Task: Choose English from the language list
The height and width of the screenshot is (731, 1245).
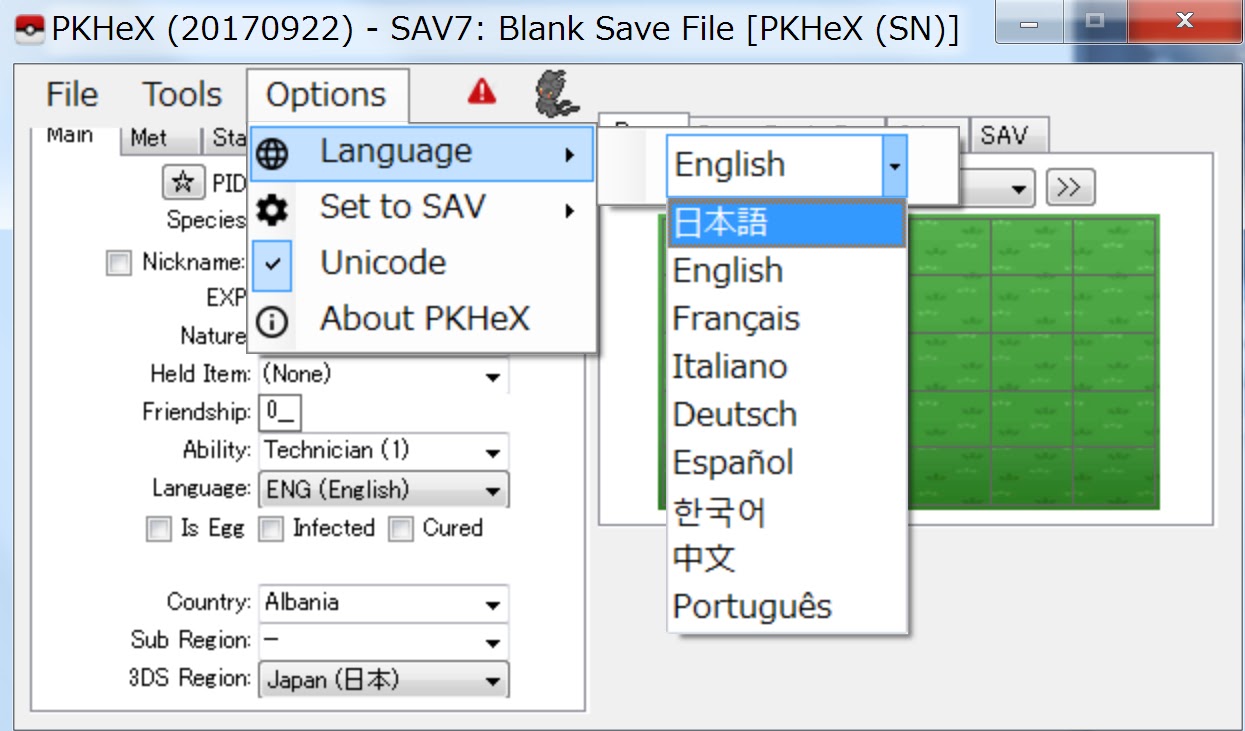Action: tap(787, 270)
